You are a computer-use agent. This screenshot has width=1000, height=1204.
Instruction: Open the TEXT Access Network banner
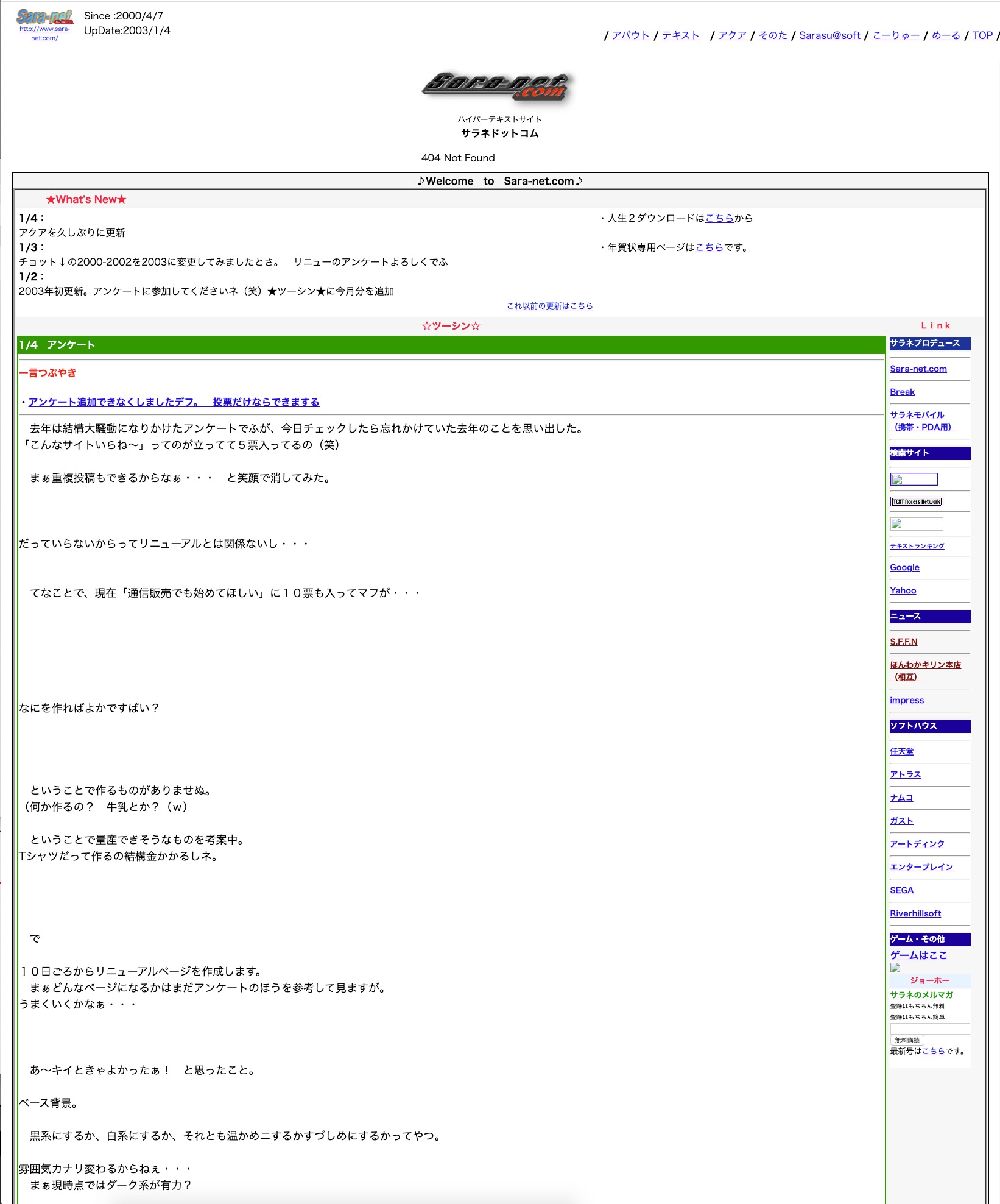tap(917, 501)
